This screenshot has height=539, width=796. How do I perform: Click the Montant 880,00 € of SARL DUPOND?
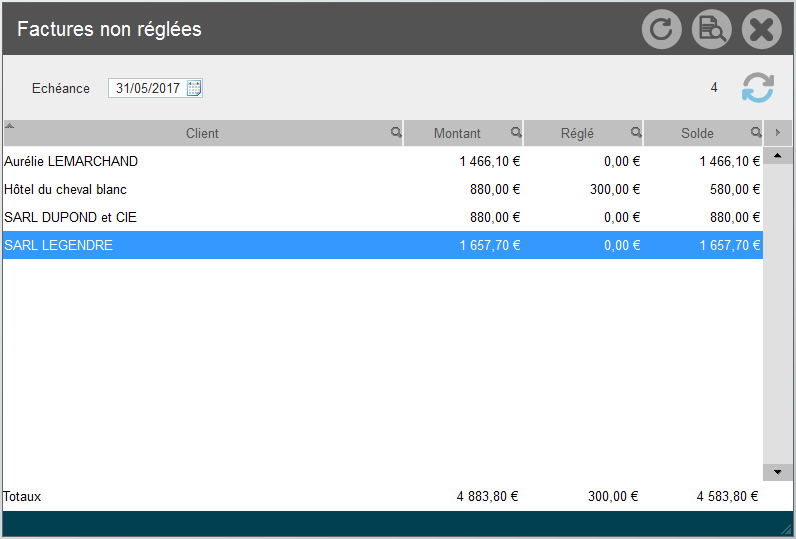[495, 217]
